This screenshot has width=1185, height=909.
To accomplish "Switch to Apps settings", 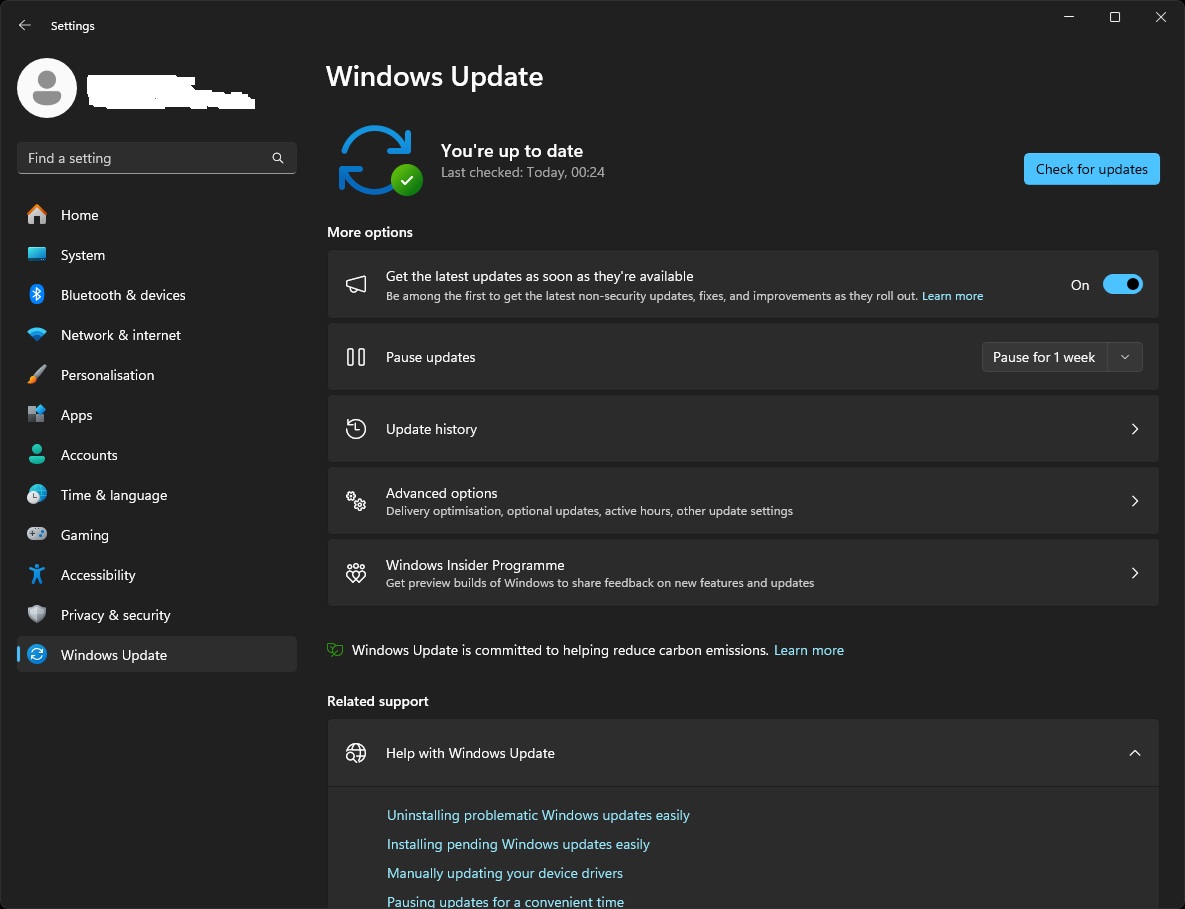I will [x=156, y=415].
